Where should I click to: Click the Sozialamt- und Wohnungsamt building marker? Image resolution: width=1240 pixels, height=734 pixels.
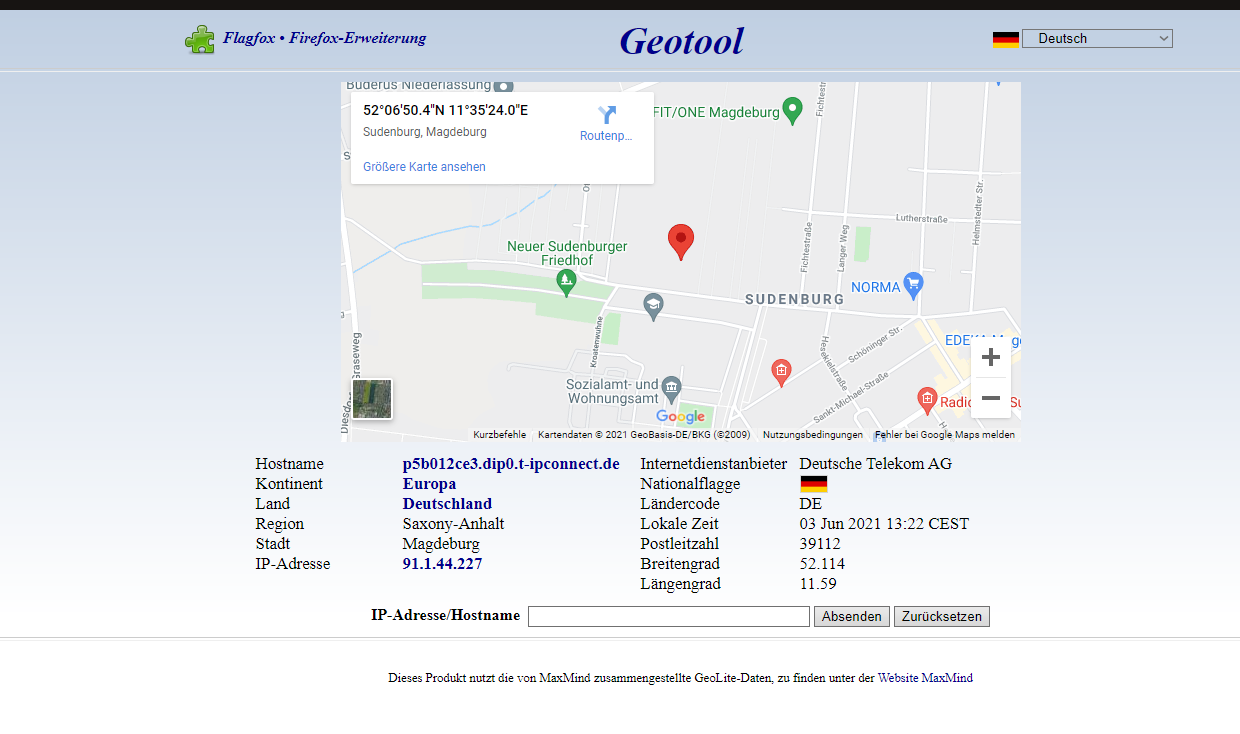tap(672, 386)
